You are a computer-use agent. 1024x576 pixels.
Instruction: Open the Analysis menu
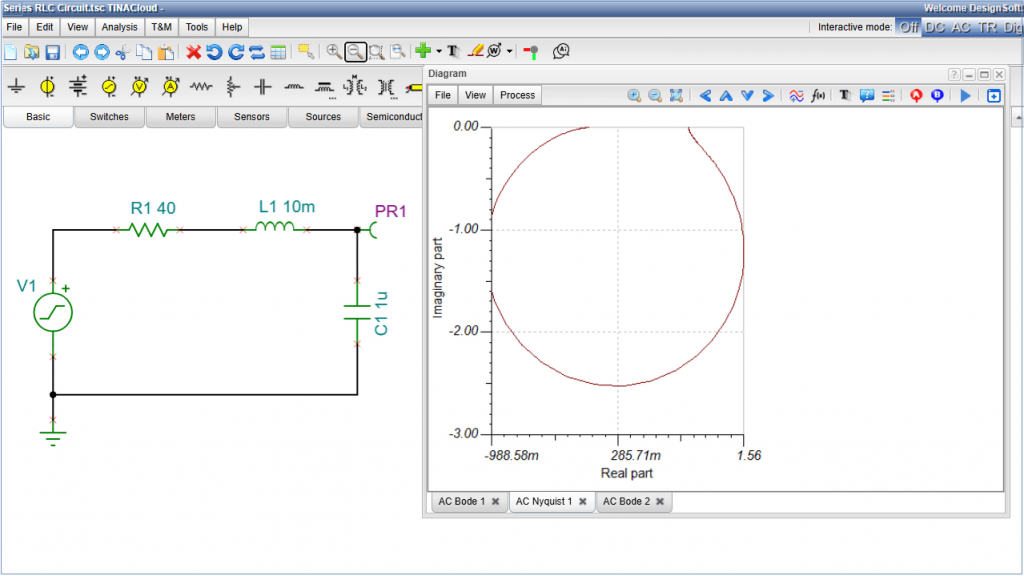coord(119,27)
